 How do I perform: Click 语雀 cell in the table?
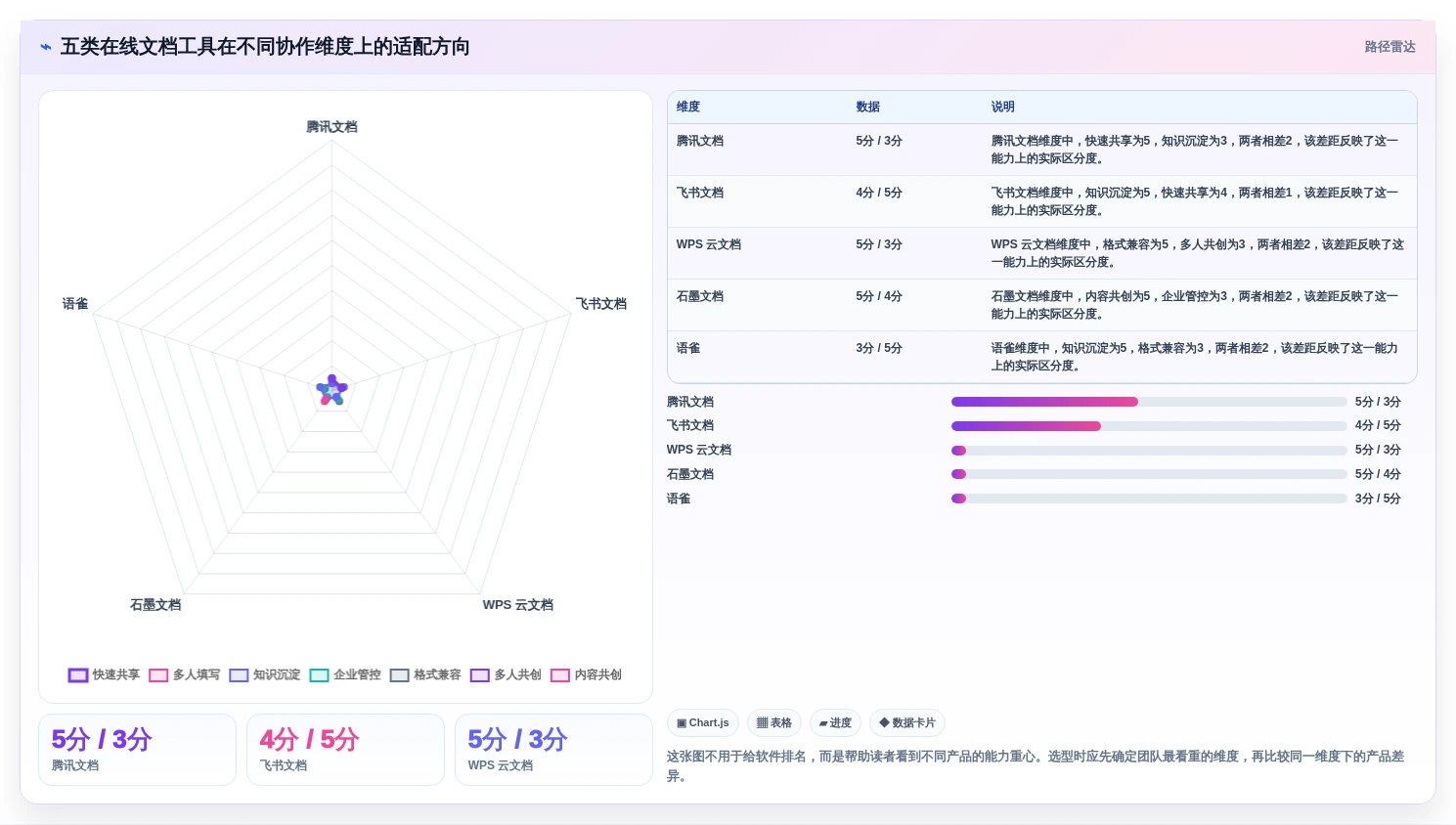(688, 349)
